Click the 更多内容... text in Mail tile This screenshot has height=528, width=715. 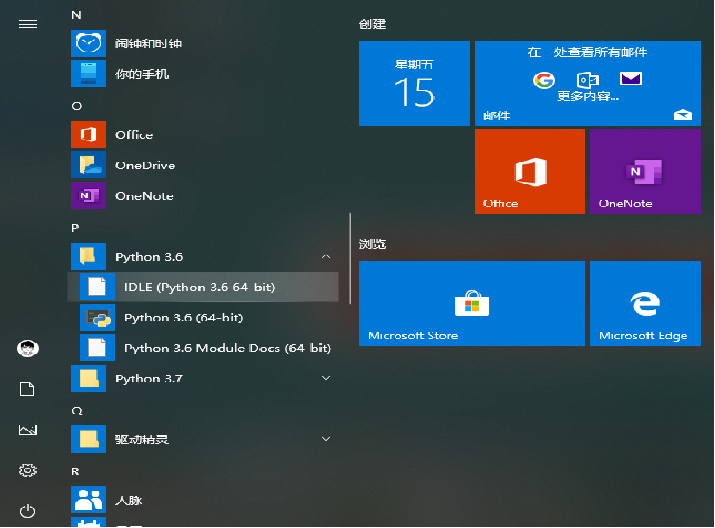click(x=588, y=97)
